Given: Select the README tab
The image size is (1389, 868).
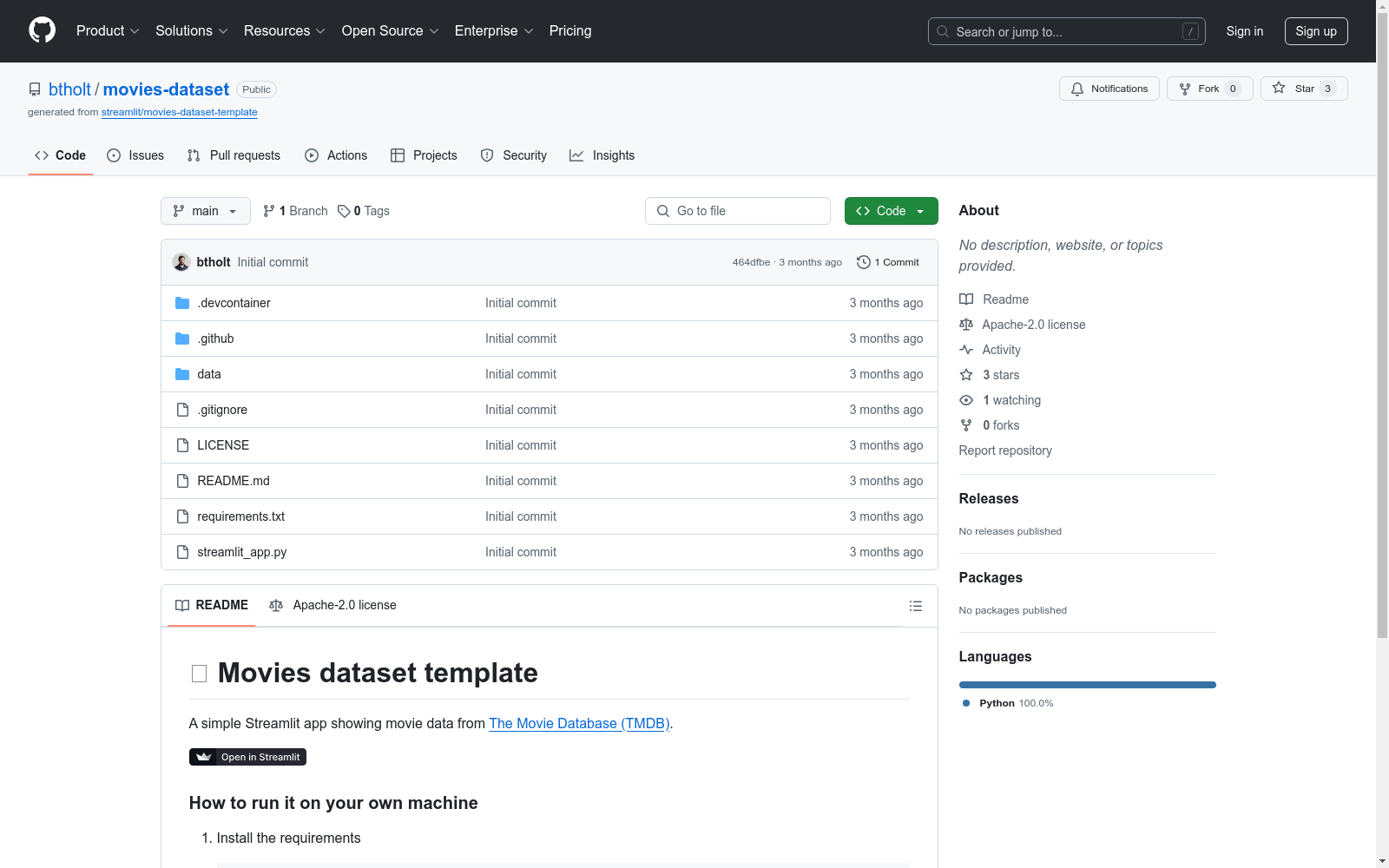Looking at the screenshot, I should pos(212,605).
